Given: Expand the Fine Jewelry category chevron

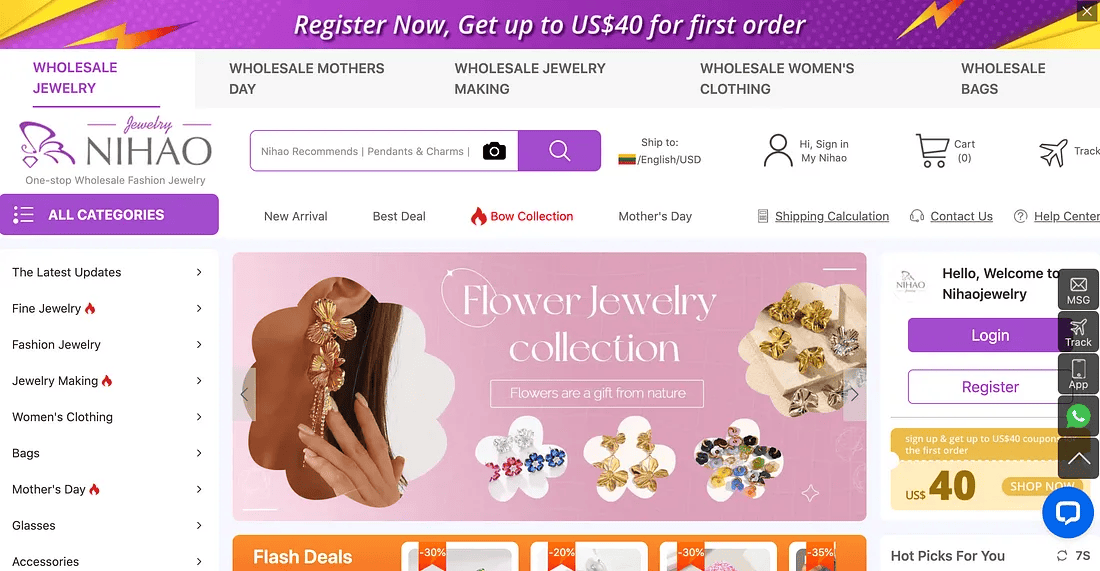Looking at the screenshot, I should (x=199, y=308).
